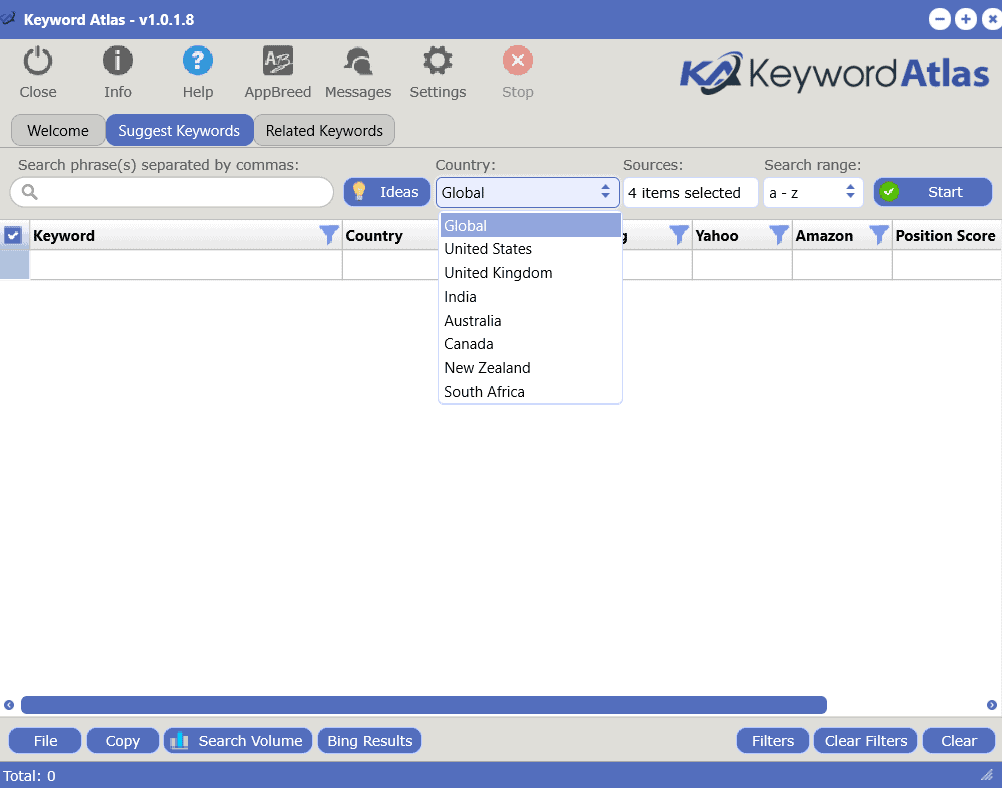Click the Keyword column filter icon
The height and width of the screenshot is (788, 1002).
(x=328, y=236)
